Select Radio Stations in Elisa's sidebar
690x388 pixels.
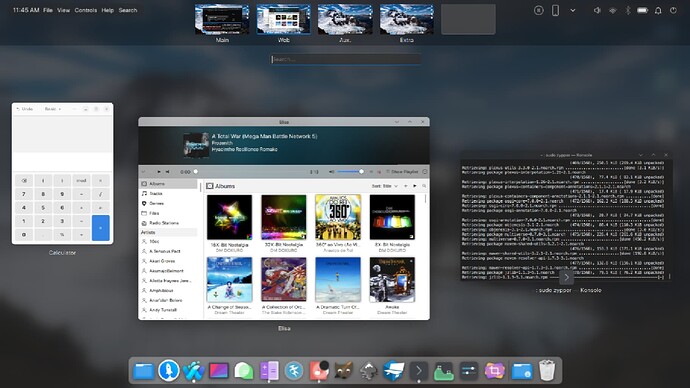[x=169, y=223]
